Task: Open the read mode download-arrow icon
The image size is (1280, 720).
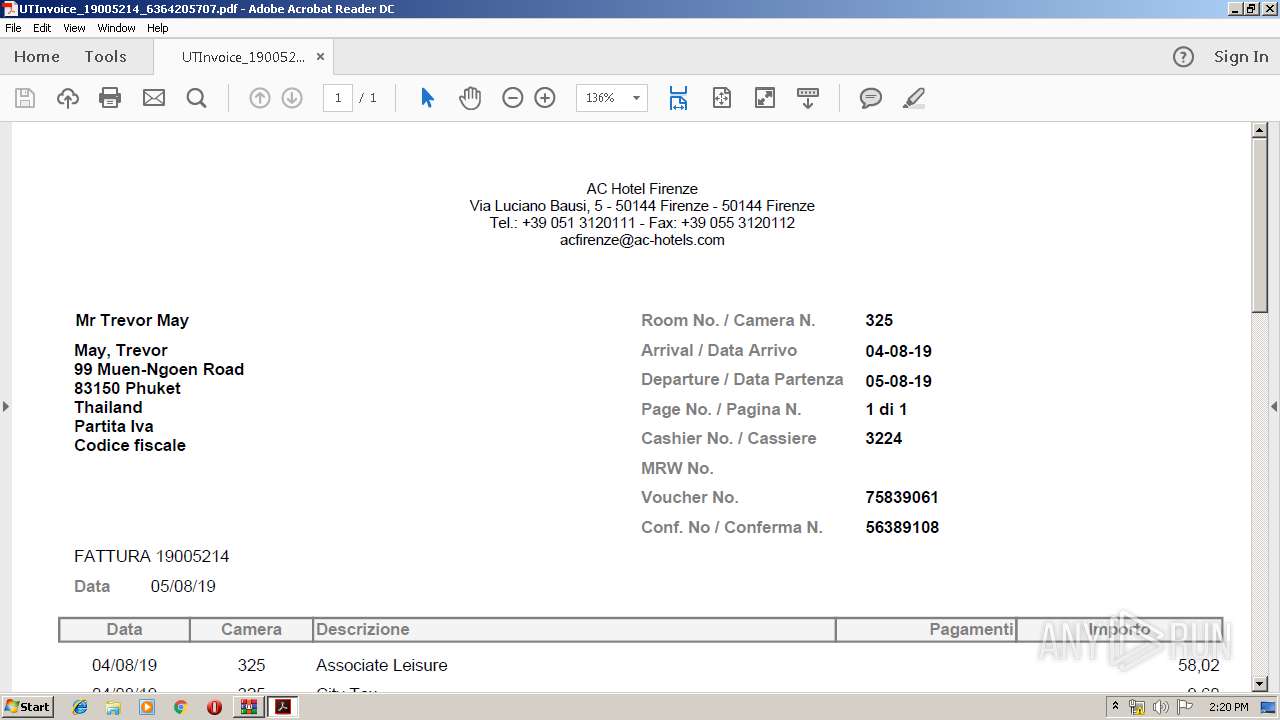Action: (x=808, y=98)
